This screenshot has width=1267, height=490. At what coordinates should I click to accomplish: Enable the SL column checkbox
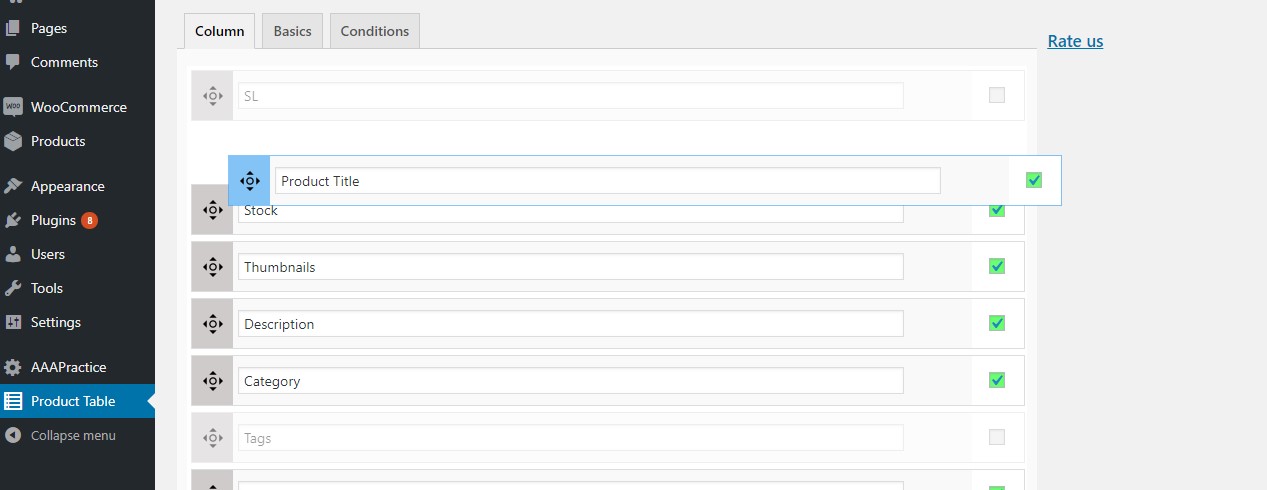pyautogui.click(x=996, y=96)
